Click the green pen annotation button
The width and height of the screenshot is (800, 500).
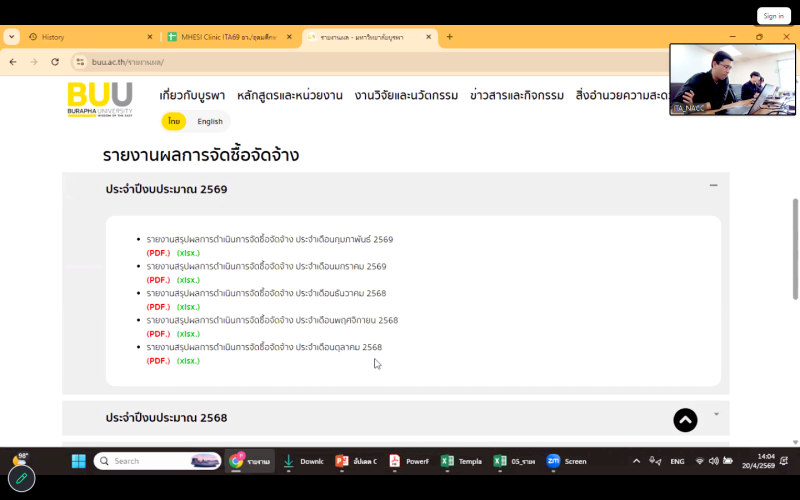coord(21,479)
